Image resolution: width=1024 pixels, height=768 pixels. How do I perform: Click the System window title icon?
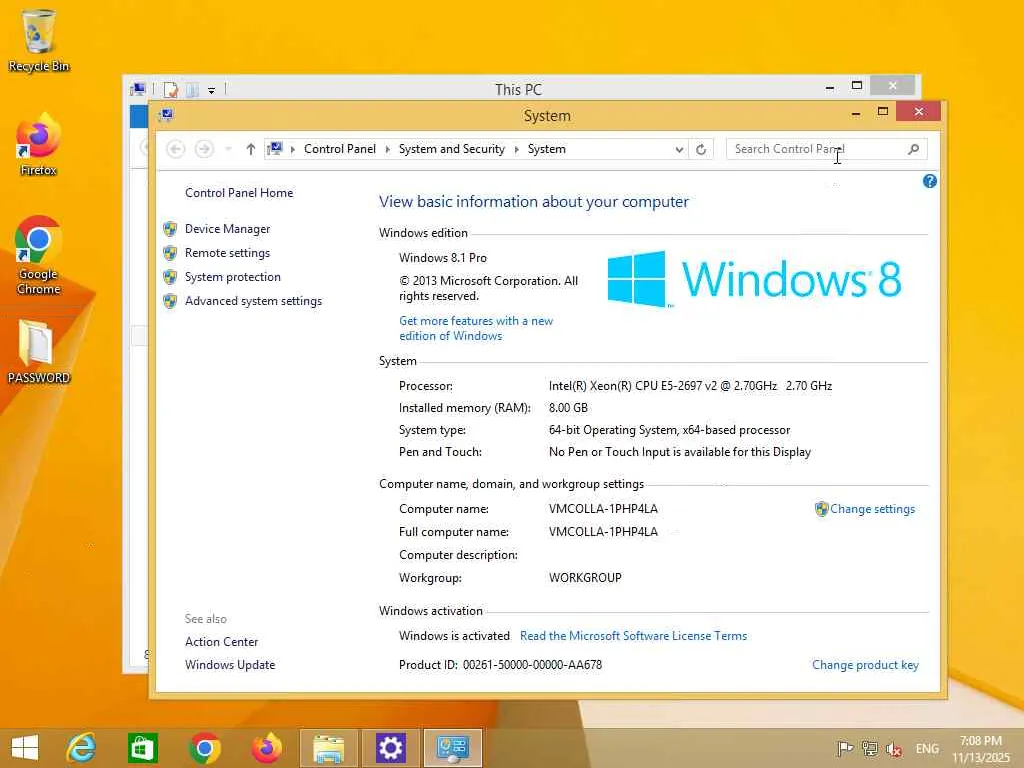pos(166,116)
